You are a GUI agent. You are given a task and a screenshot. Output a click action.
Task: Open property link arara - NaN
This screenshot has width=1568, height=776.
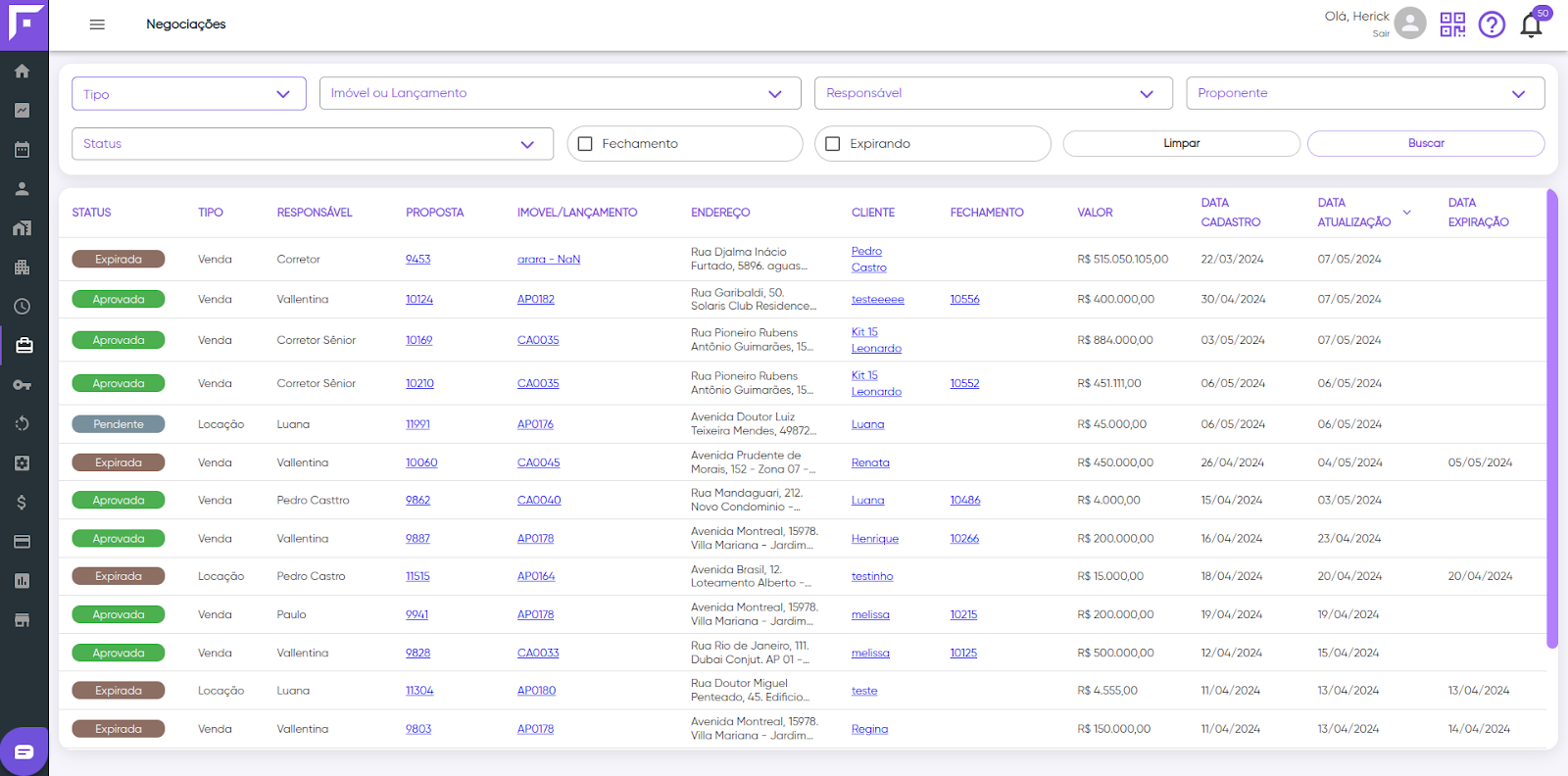pos(549,260)
